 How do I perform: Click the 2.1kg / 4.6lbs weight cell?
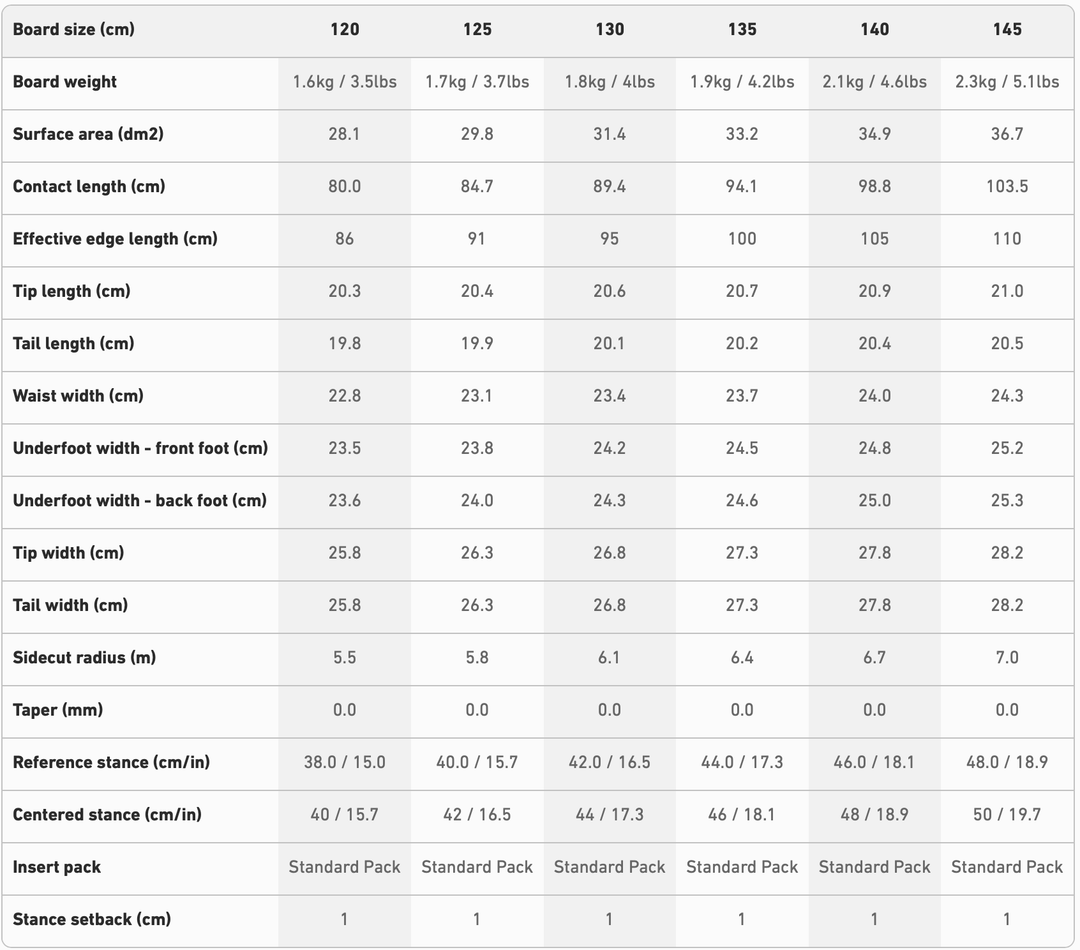[x=874, y=82]
